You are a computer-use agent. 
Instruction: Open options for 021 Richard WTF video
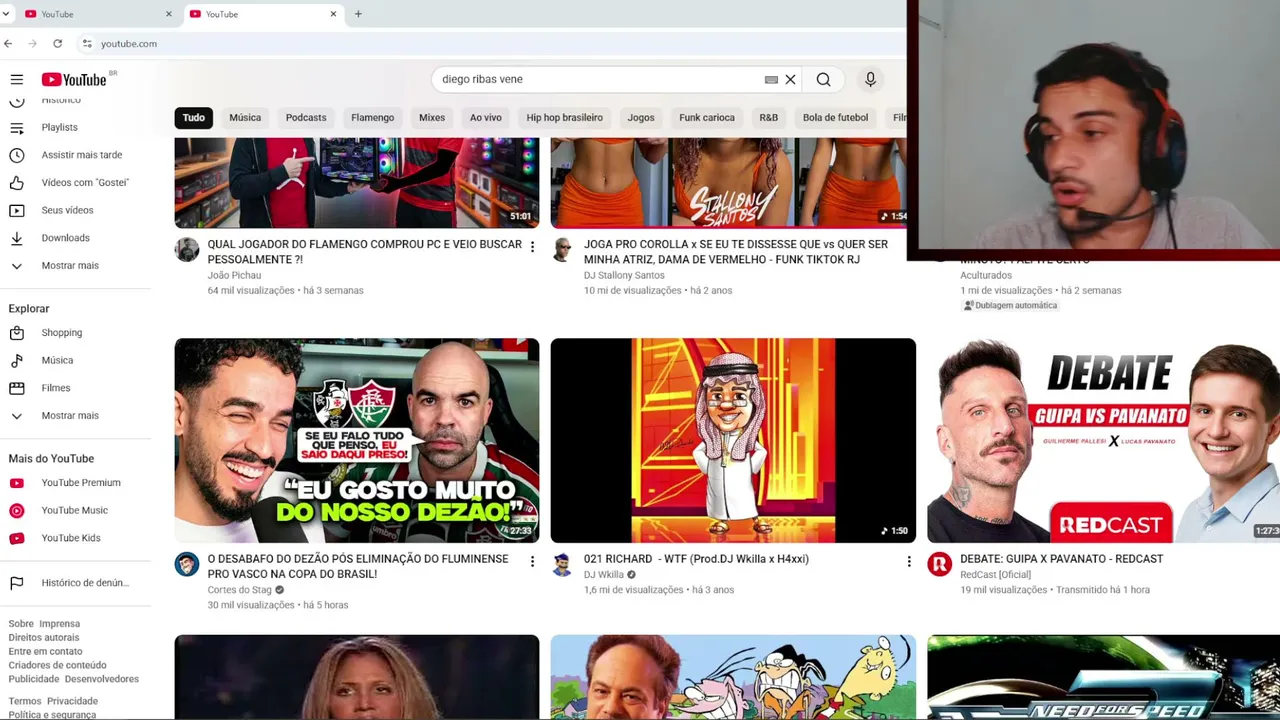[909, 561]
